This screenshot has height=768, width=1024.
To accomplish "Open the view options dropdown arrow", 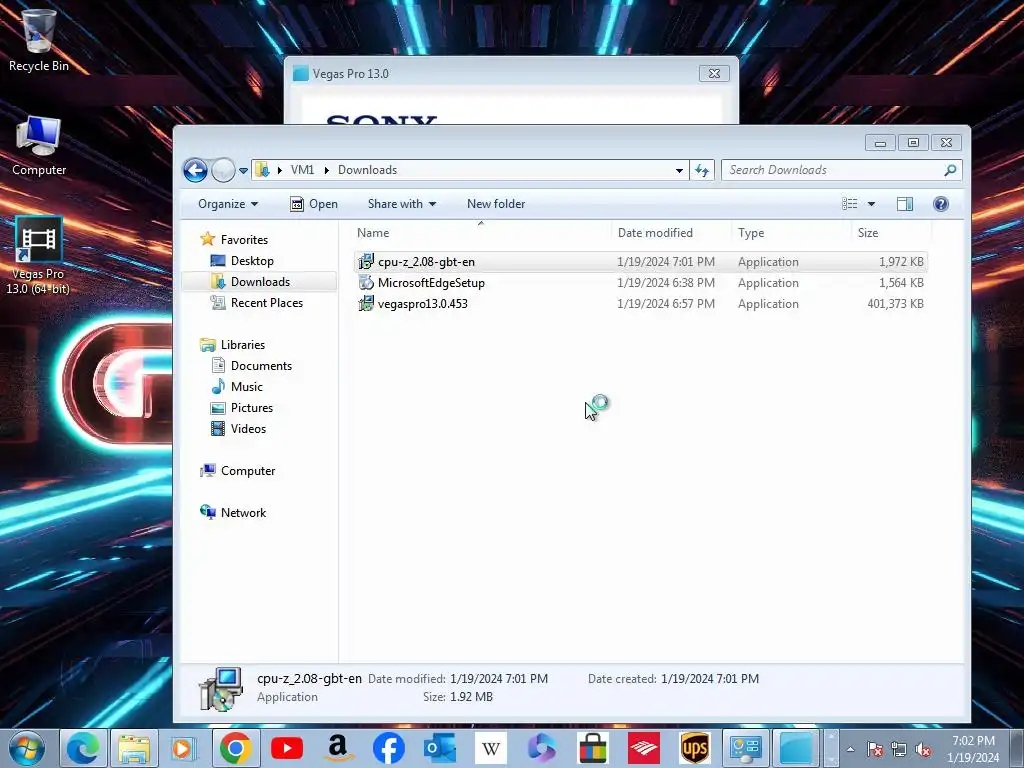I will pyautogui.click(x=871, y=204).
